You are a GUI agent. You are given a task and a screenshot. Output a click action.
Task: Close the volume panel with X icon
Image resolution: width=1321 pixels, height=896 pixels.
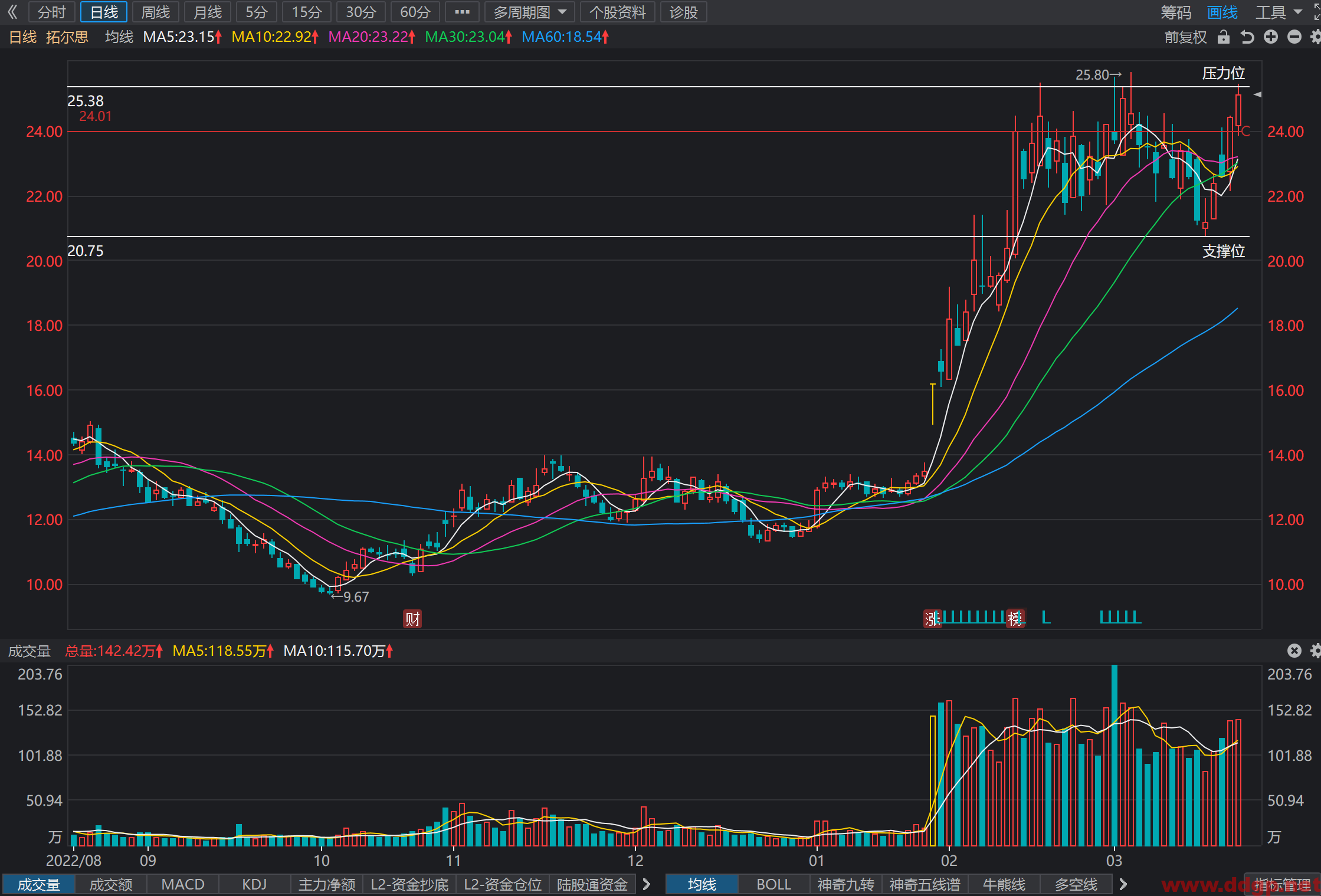coord(1294,651)
